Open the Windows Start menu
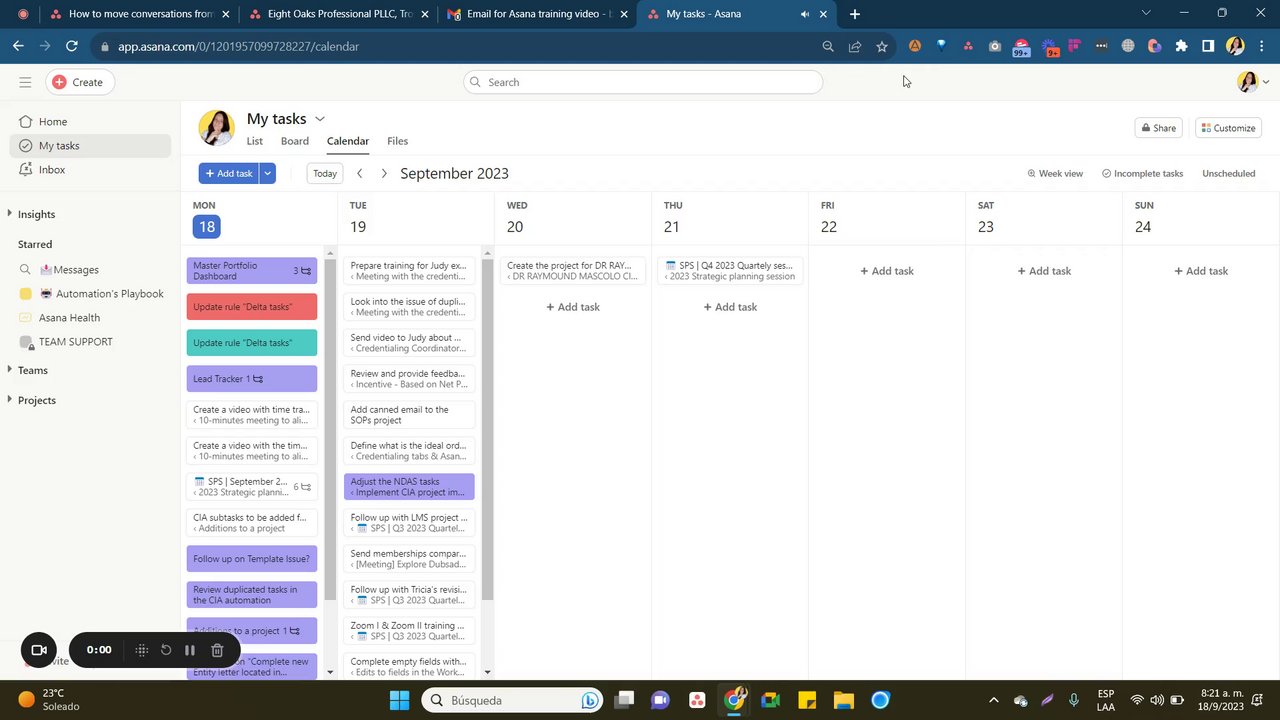This screenshot has width=1280, height=720. 399,700
